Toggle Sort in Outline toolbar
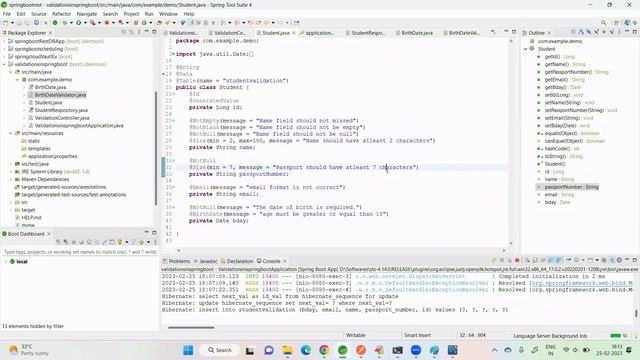 coord(581,32)
